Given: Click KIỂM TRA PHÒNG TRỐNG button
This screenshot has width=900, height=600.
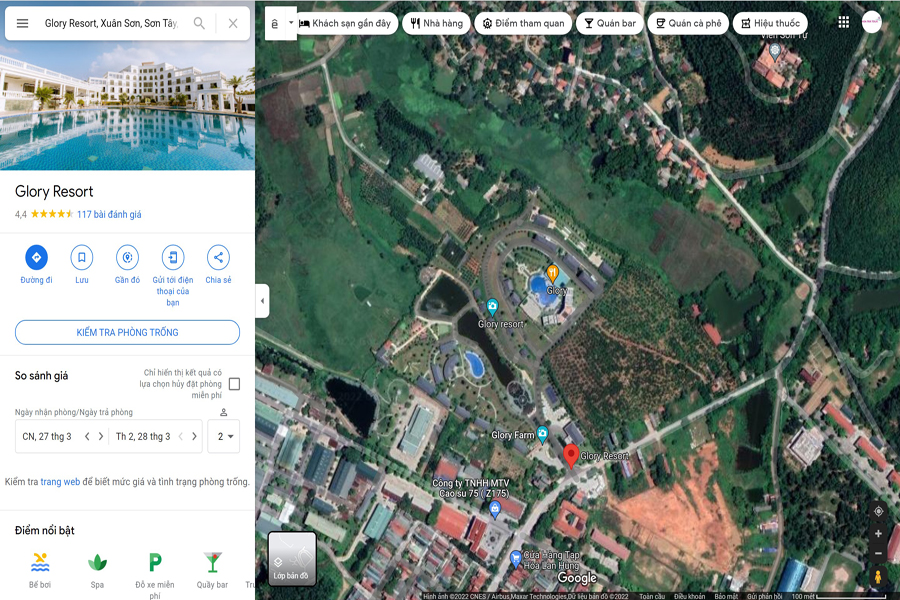Looking at the screenshot, I should pos(127,332).
